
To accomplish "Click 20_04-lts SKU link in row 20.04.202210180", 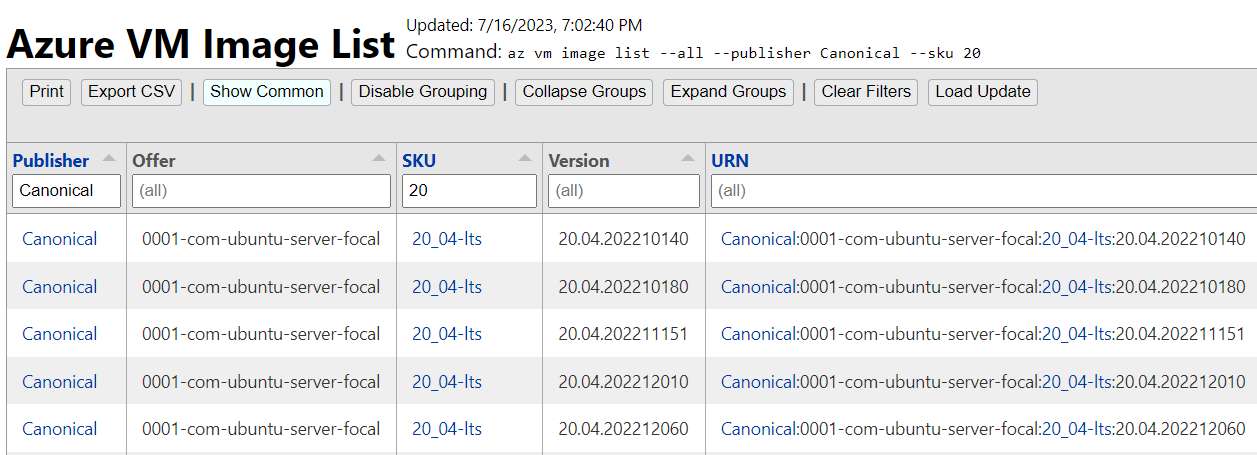I will pos(447,287).
